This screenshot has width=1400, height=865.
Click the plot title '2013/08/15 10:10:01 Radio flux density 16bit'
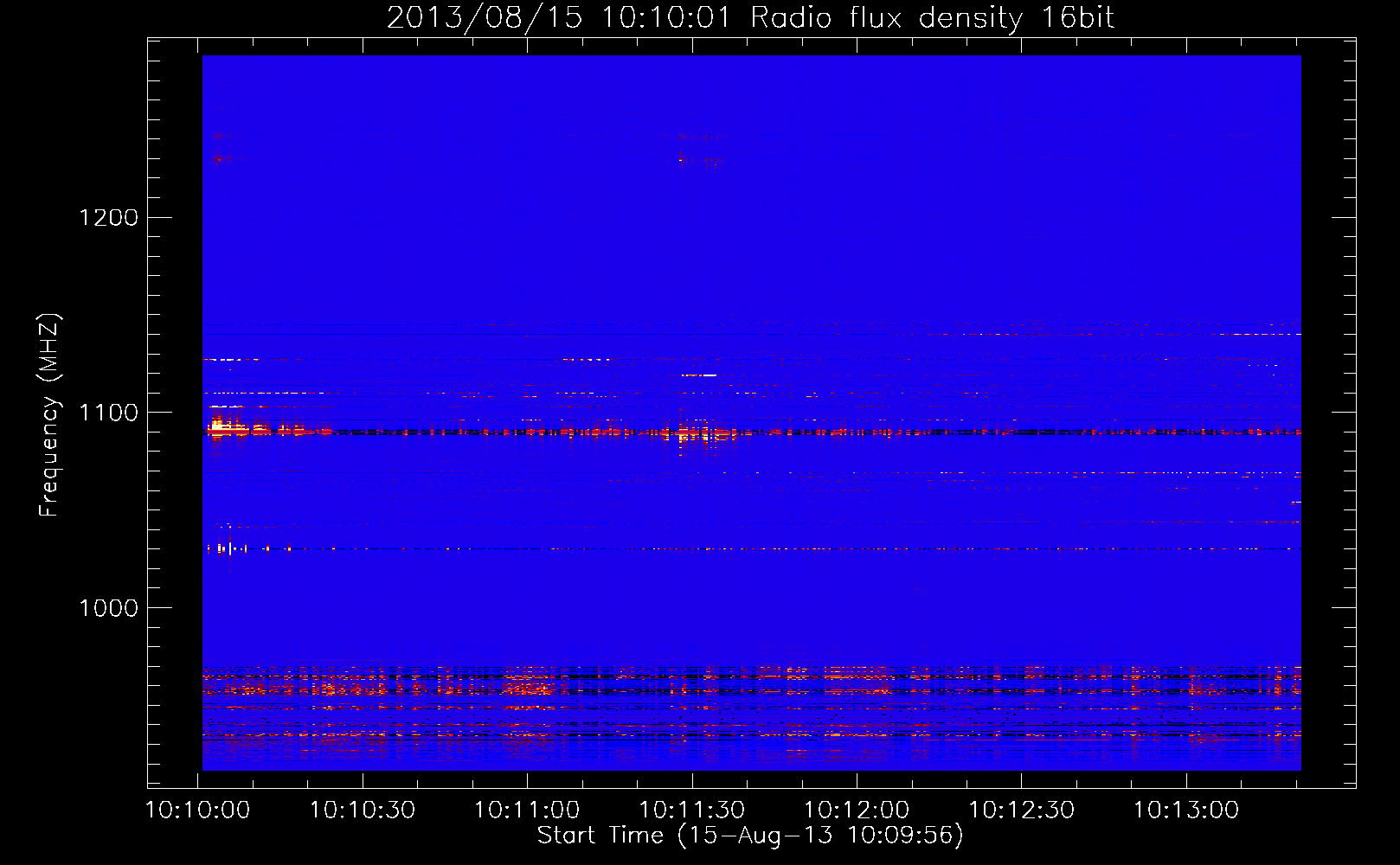tap(750, 17)
